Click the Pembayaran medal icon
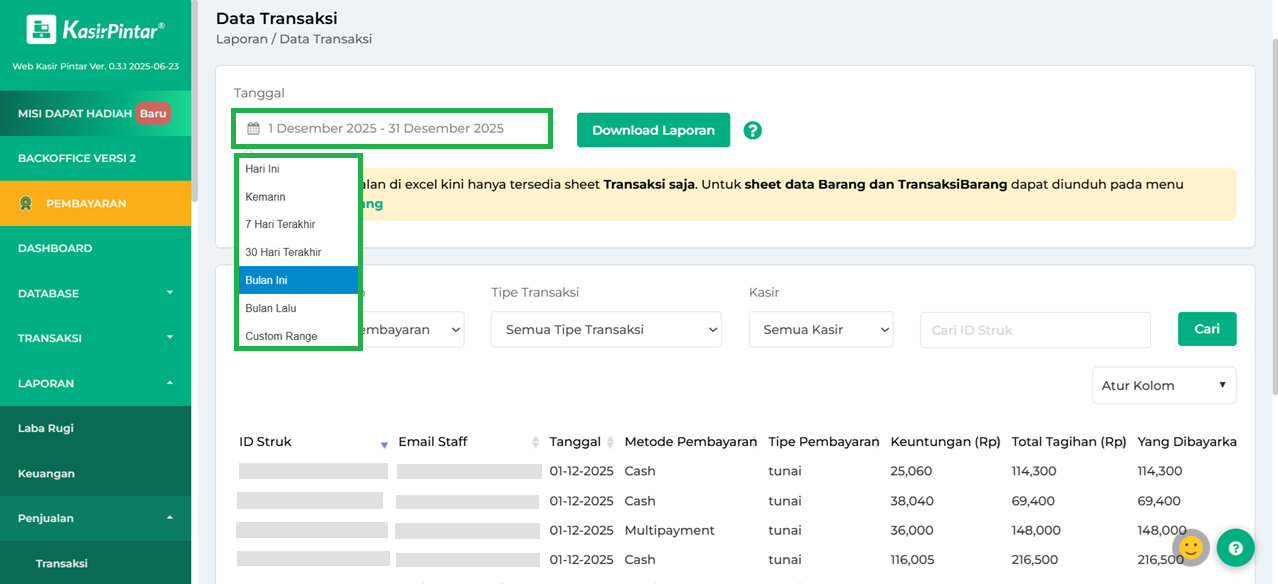Viewport: 1278px width, 584px height. (26, 203)
